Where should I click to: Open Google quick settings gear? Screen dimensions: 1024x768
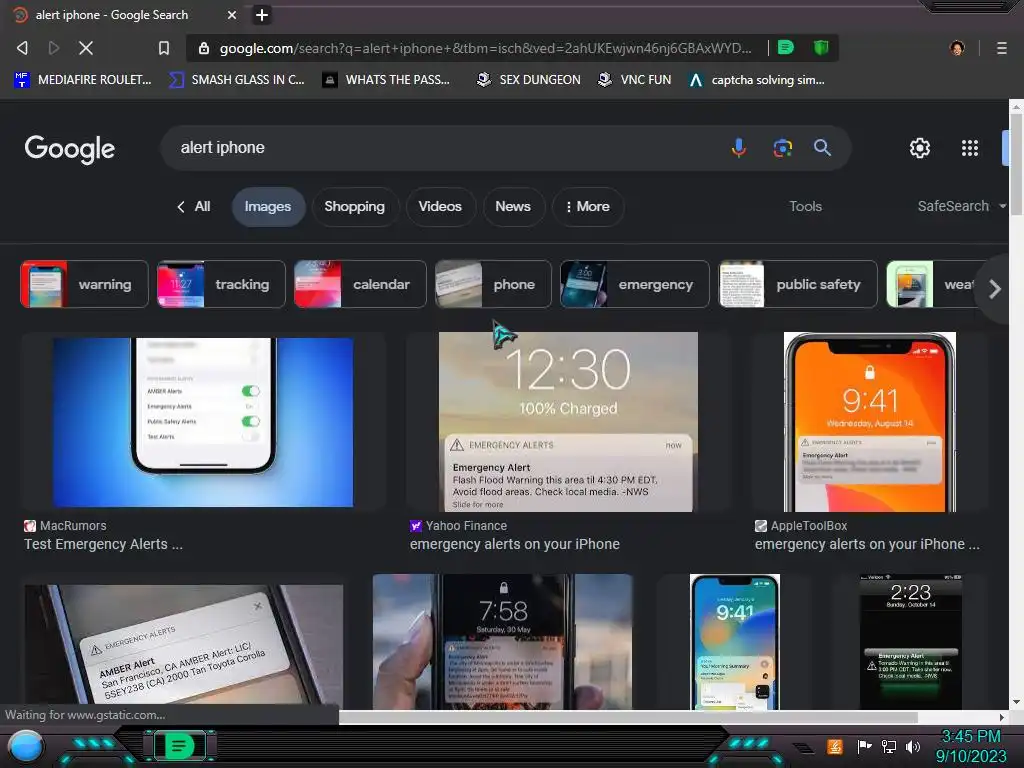coord(920,148)
